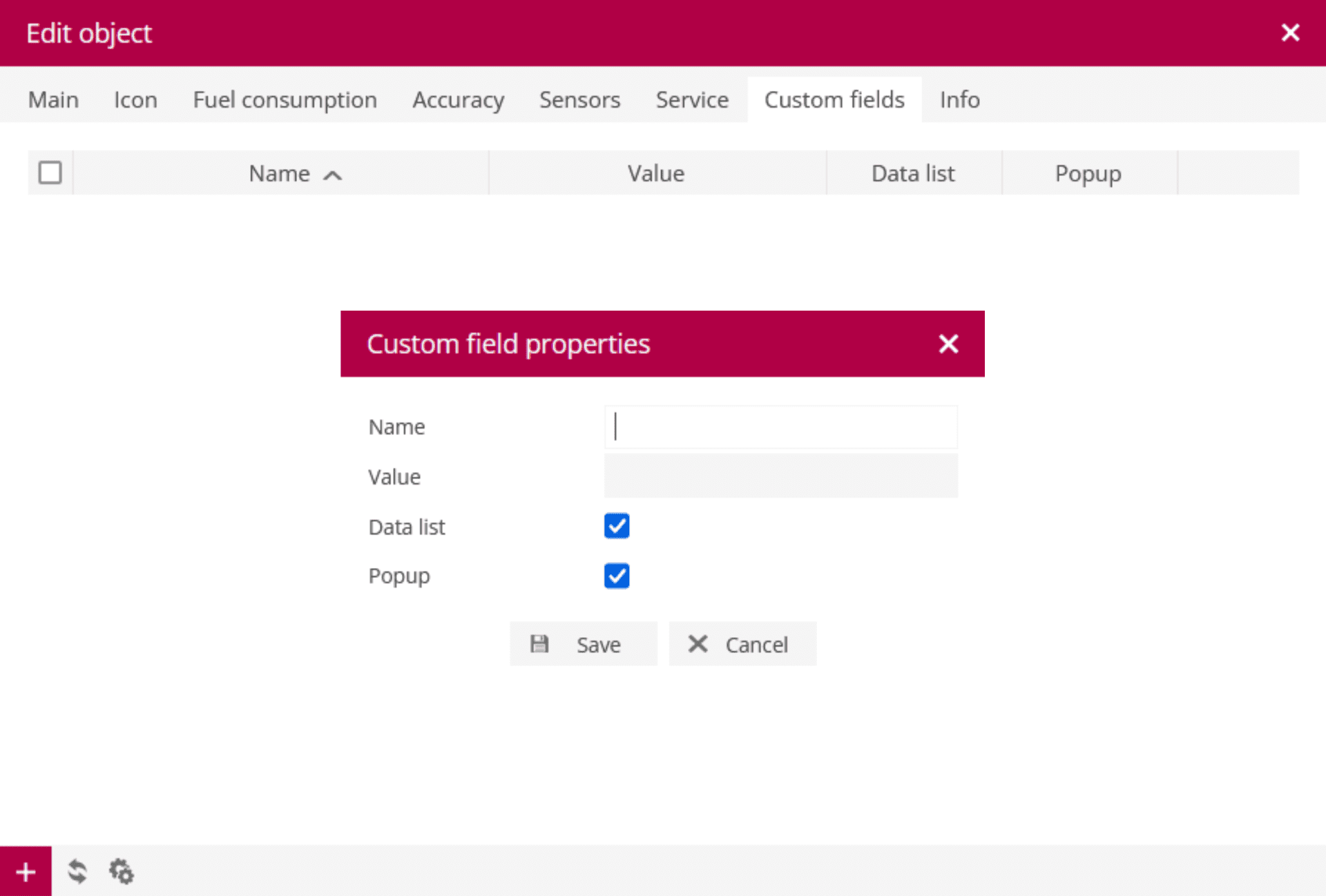Uncheck the Popup checkbox
The height and width of the screenshot is (896, 1326).
click(616, 576)
